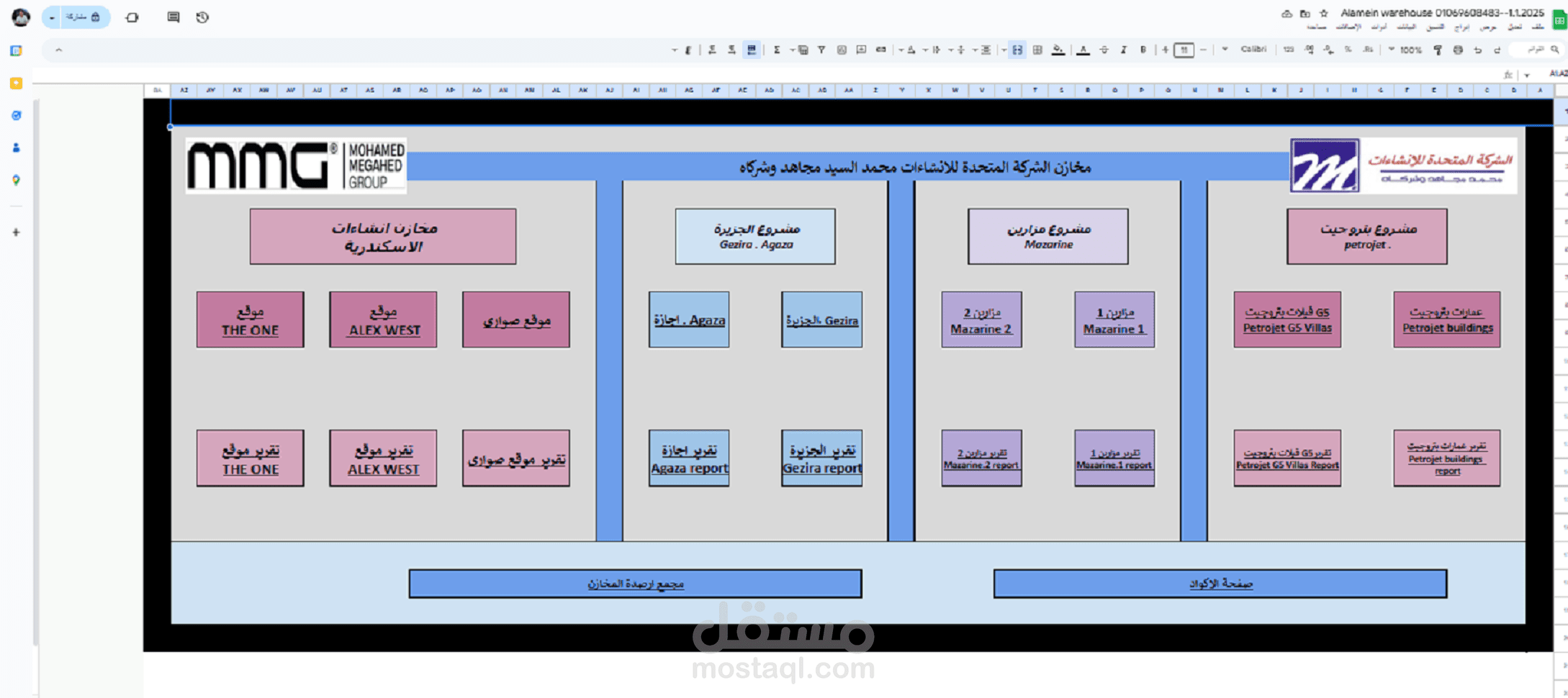Click the version history clock icon
Image resolution: width=1568 pixels, height=698 pixels.
click(202, 17)
